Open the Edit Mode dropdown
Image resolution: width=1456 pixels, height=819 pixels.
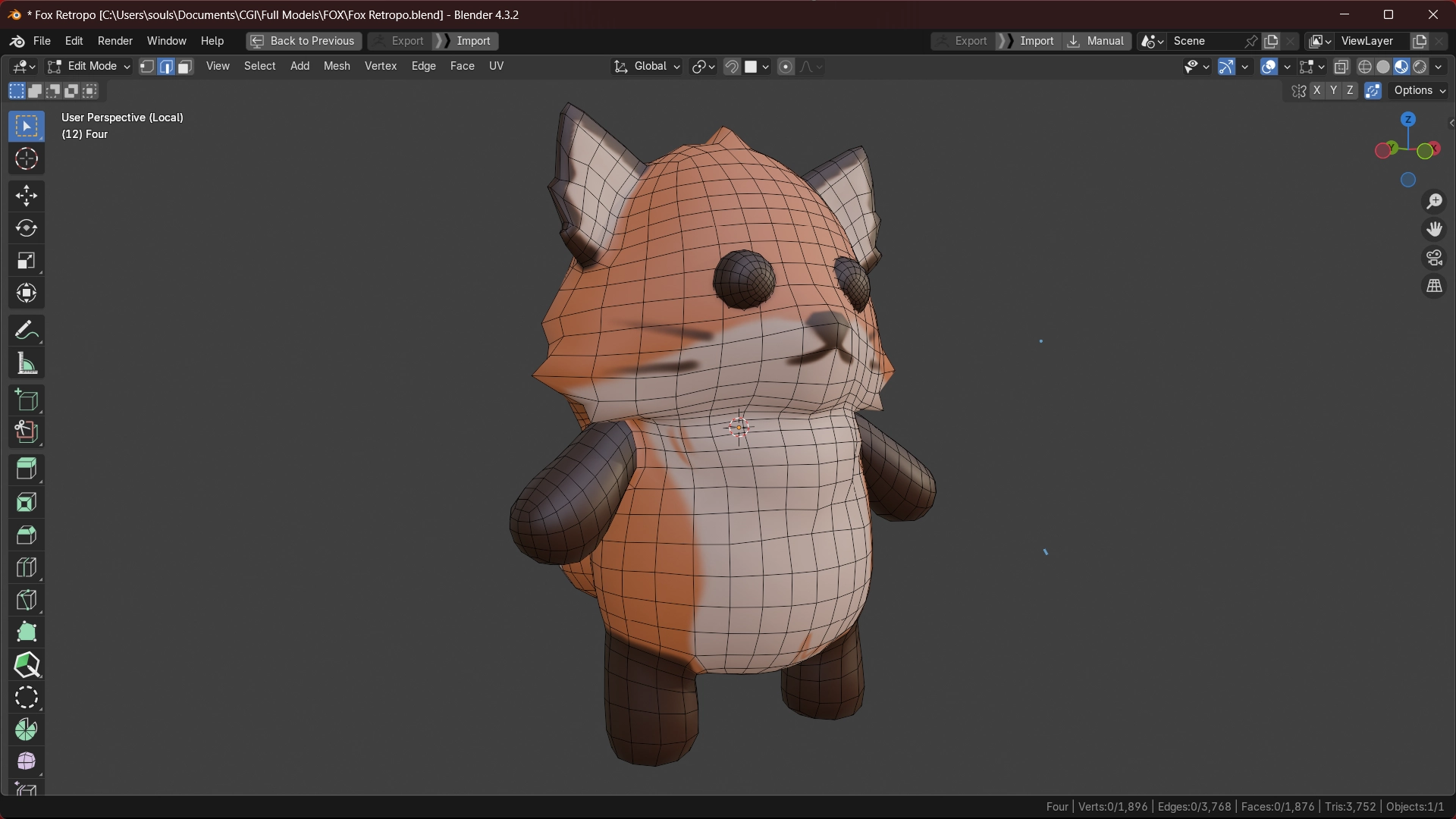[x=89, y=67]
